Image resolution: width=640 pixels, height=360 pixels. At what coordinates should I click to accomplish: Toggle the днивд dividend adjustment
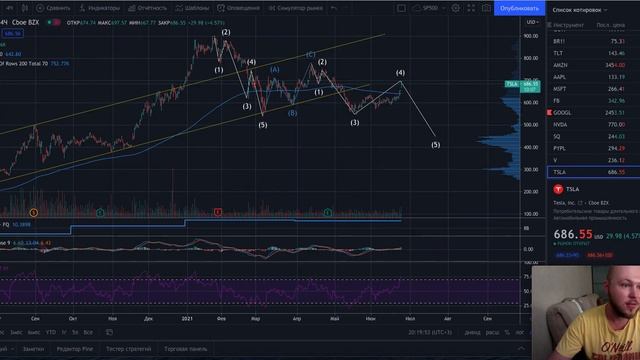(x=472, y=332)
